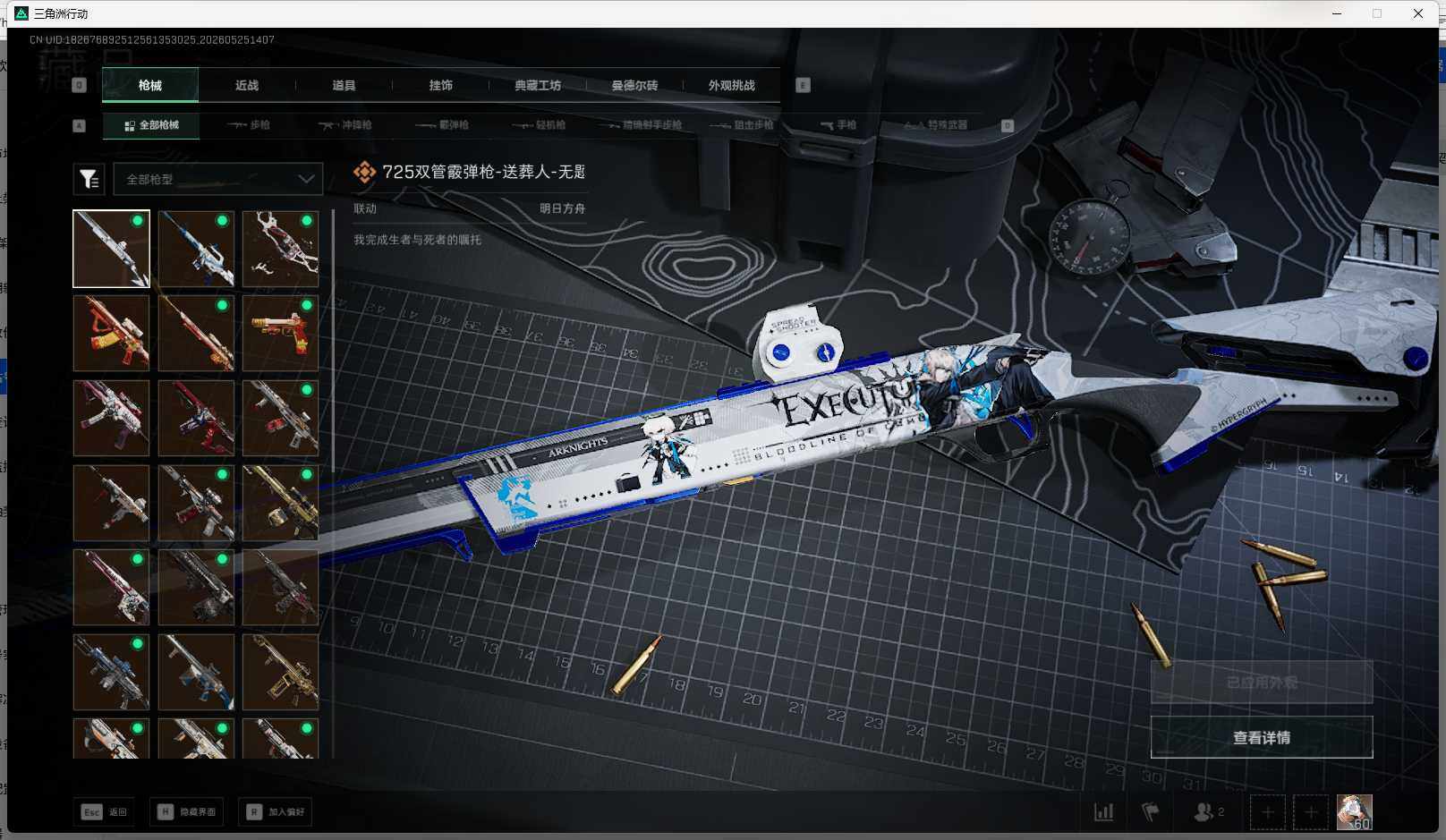The image size is (1446, 840).
Task: Go to the 典藏工坊 tab
Action: click(x=538, y=85)
